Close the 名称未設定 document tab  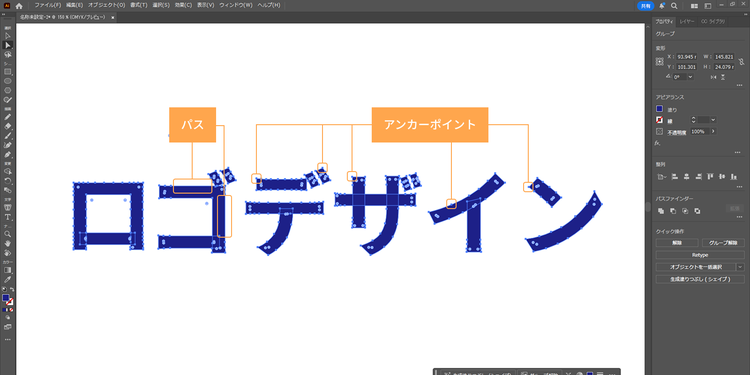pos(113,17)
